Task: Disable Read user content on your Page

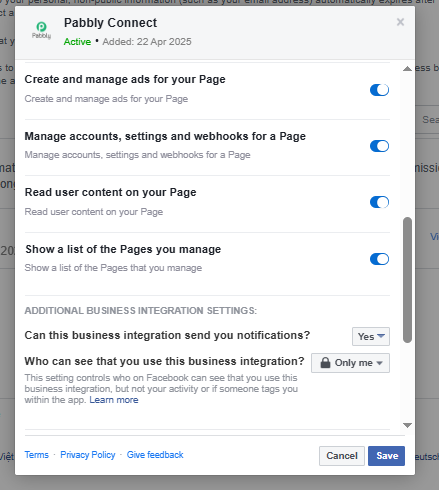Action: (379, 202)
